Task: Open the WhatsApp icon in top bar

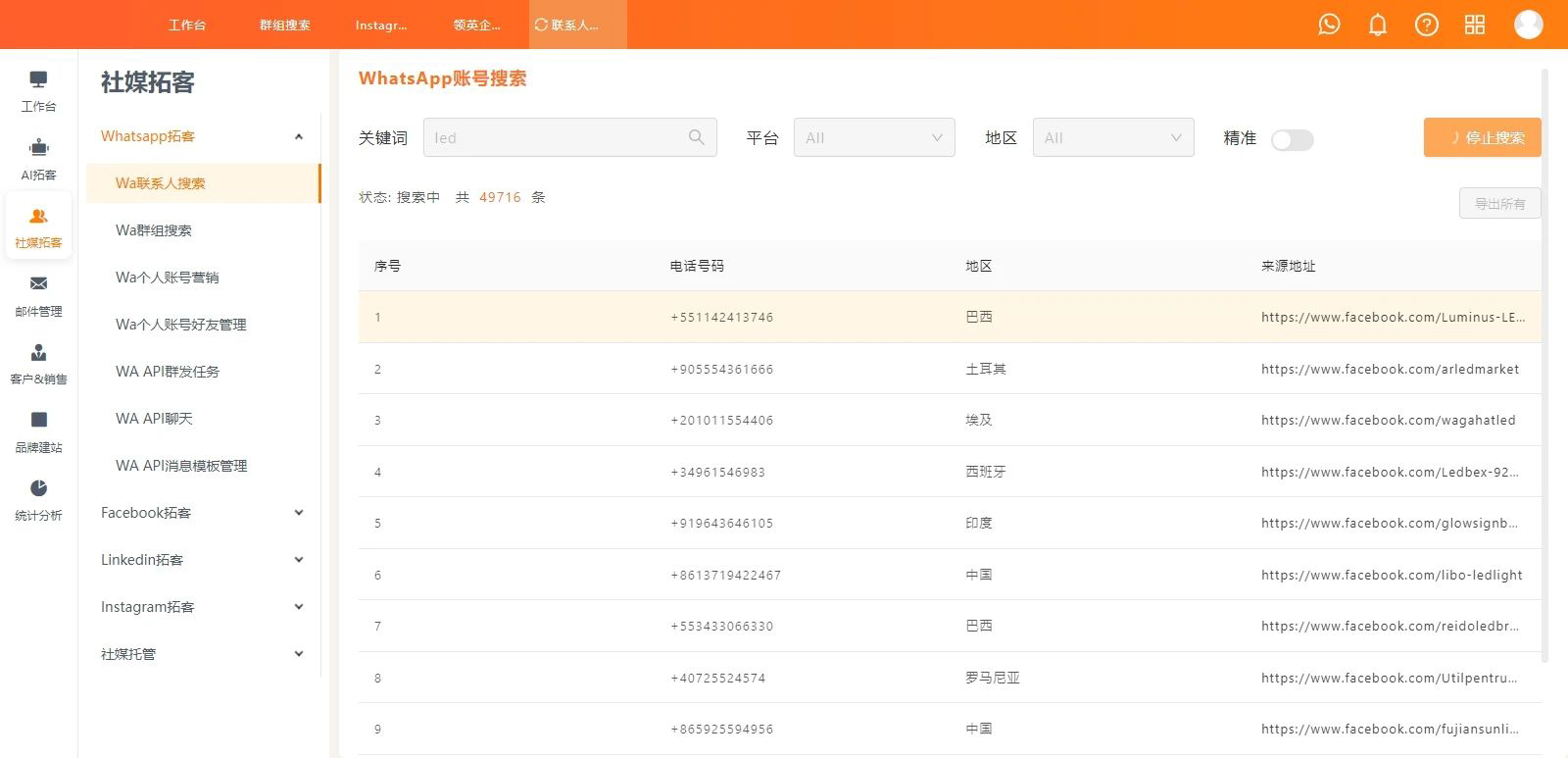Action: click(x=1329, y=25)
